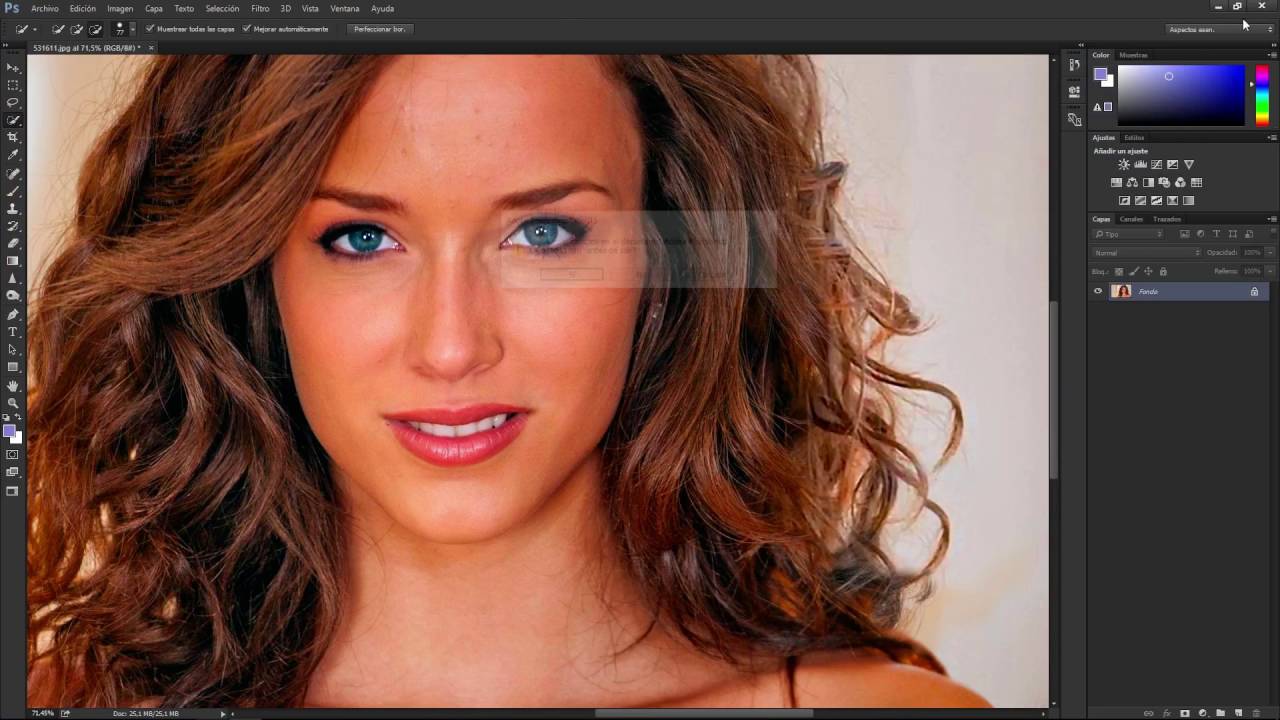1280x720 pixels.
Task: Click the 'Perfeccionar bor.' button
Action: (380, 29)
